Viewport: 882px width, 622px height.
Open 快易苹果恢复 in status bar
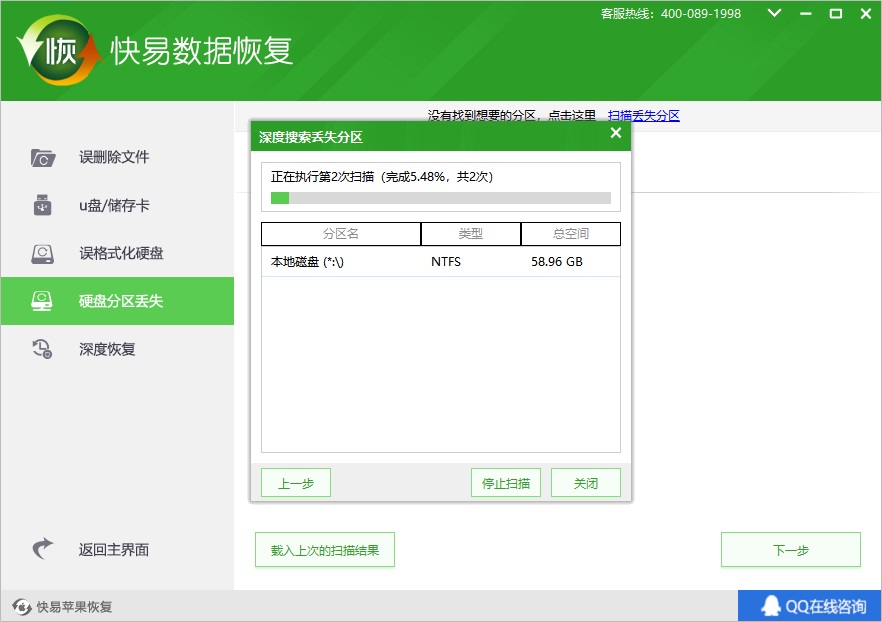pos(62,607)
